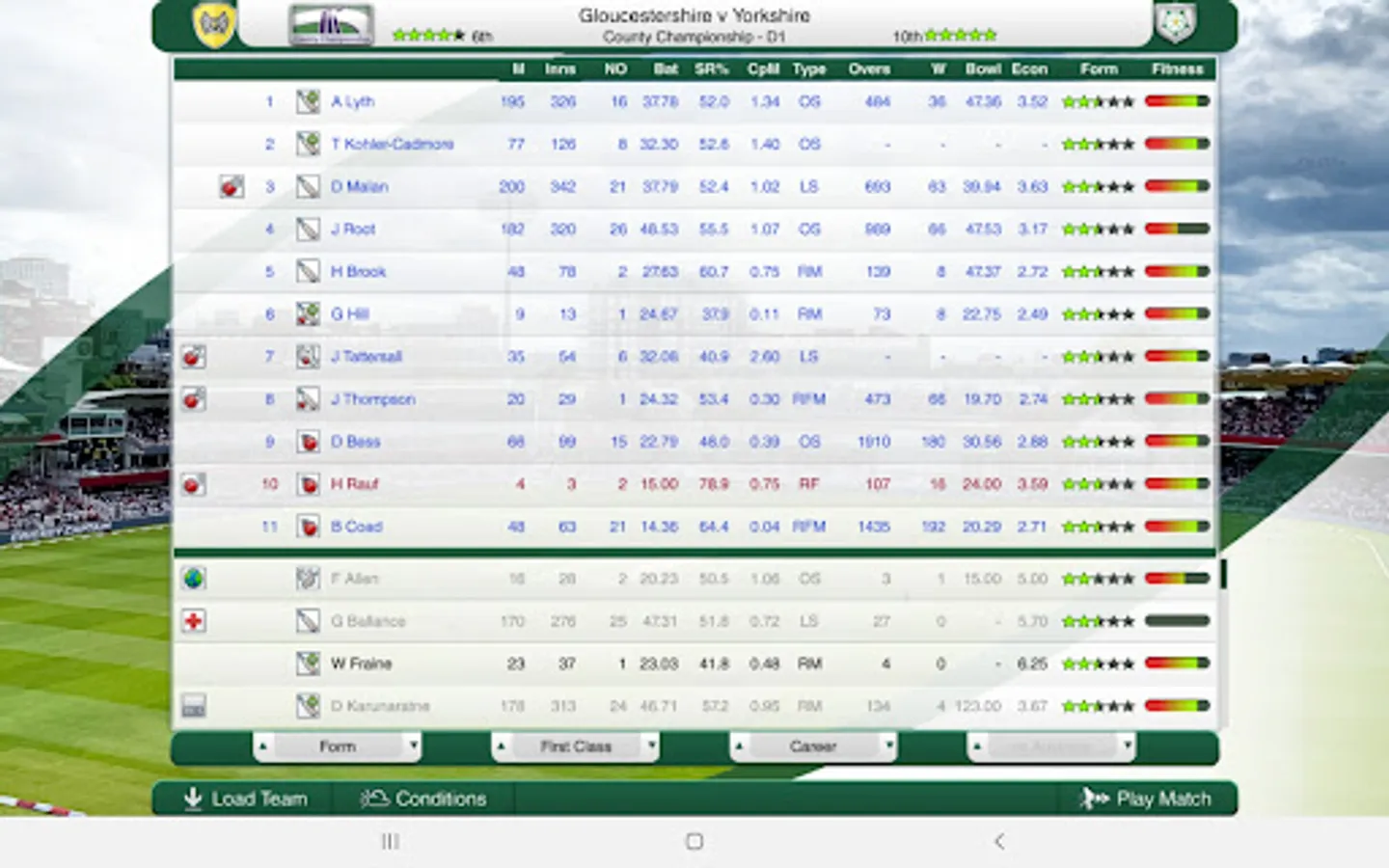
Task: Click the Gloucestershire team crest
Action: point(214,25)
